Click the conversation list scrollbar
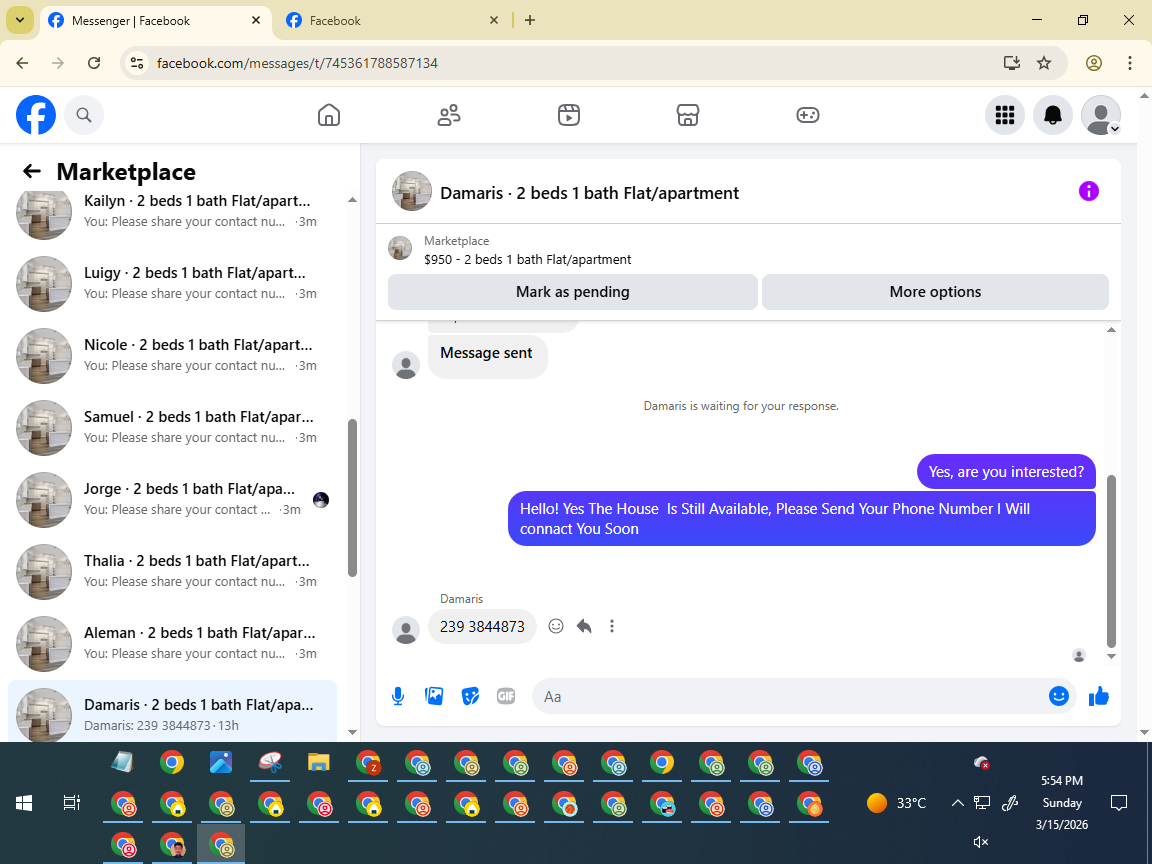1152x864 pixels. pyautogui.click(x=352, y=498)
